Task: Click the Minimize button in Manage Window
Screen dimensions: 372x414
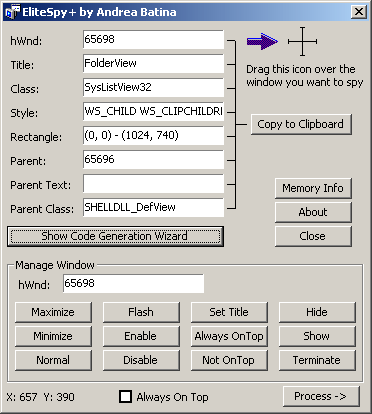Action: (53, 336)
